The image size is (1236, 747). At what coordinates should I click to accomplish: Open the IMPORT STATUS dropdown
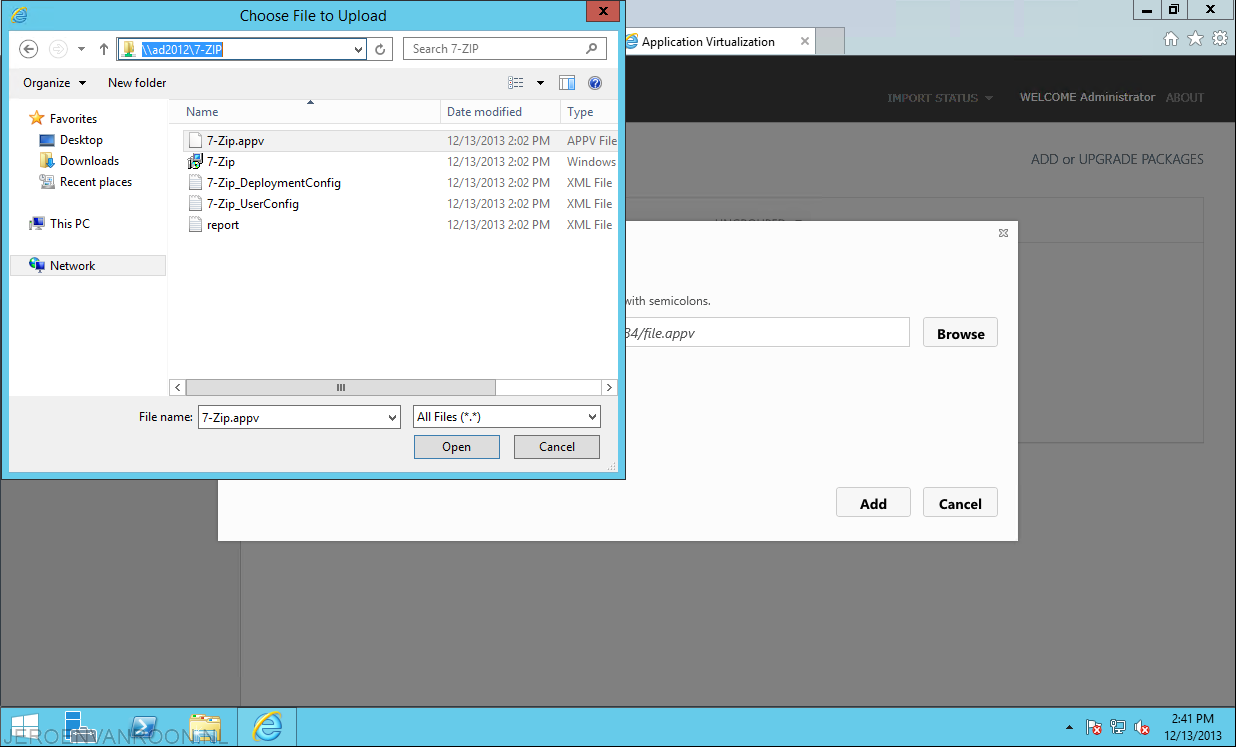point(940,98)
